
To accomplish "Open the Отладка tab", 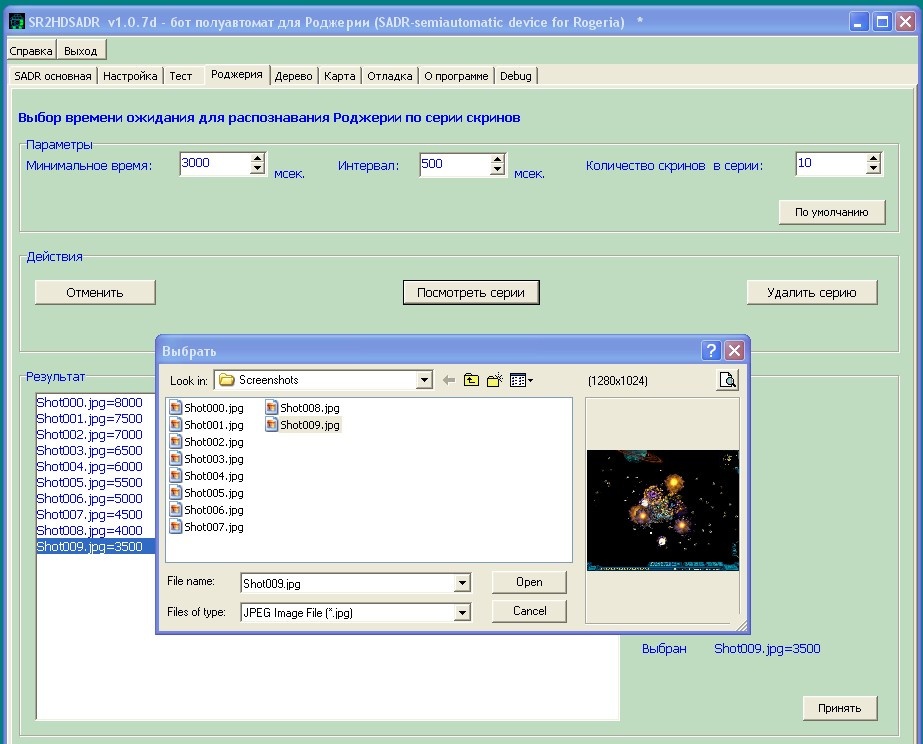I will [x=390, y=76].
